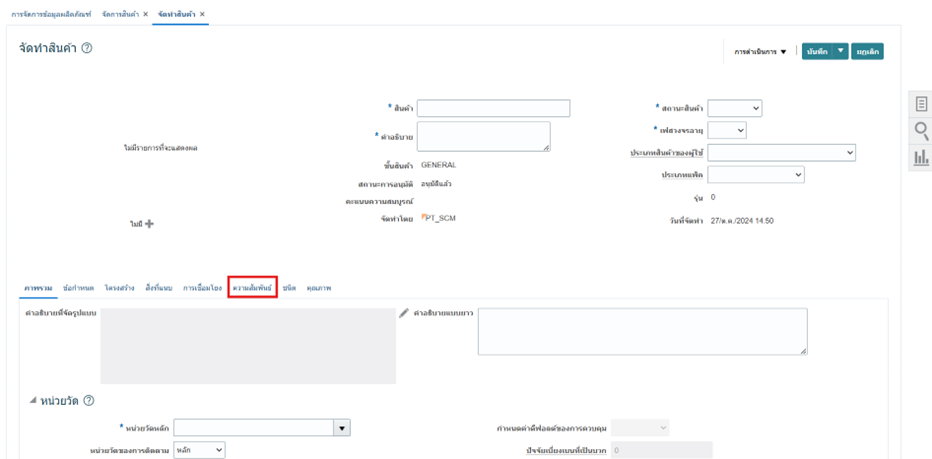Switch to the ความสัมพันธ์ tab
The height and width of the screenshot is (459, 932).
click(x=252, y=288)
